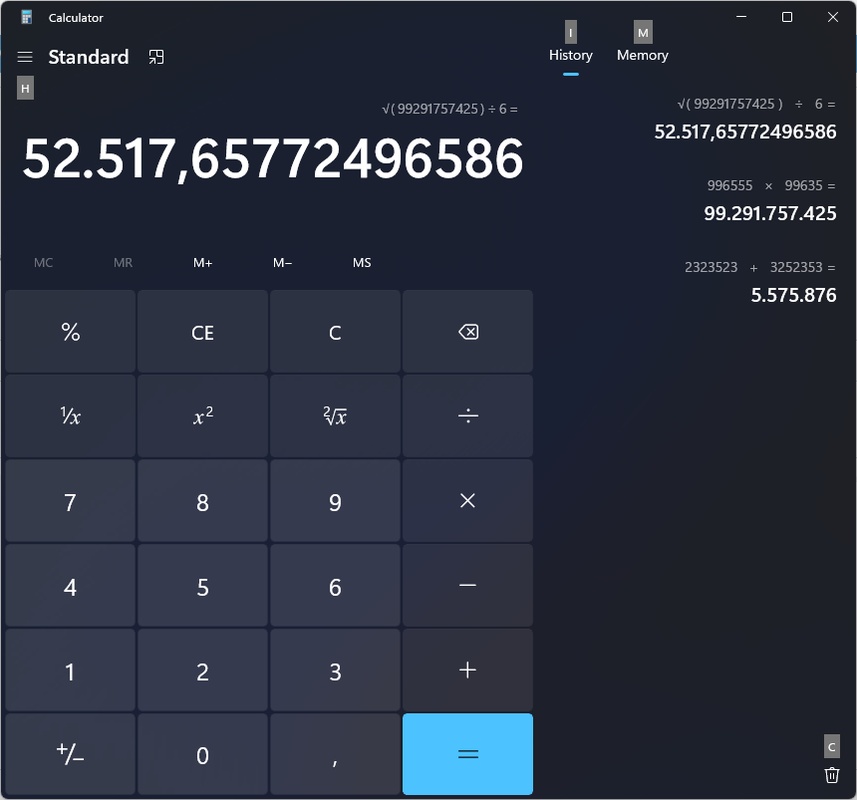Tap the digit 7 key

point(71,501)
